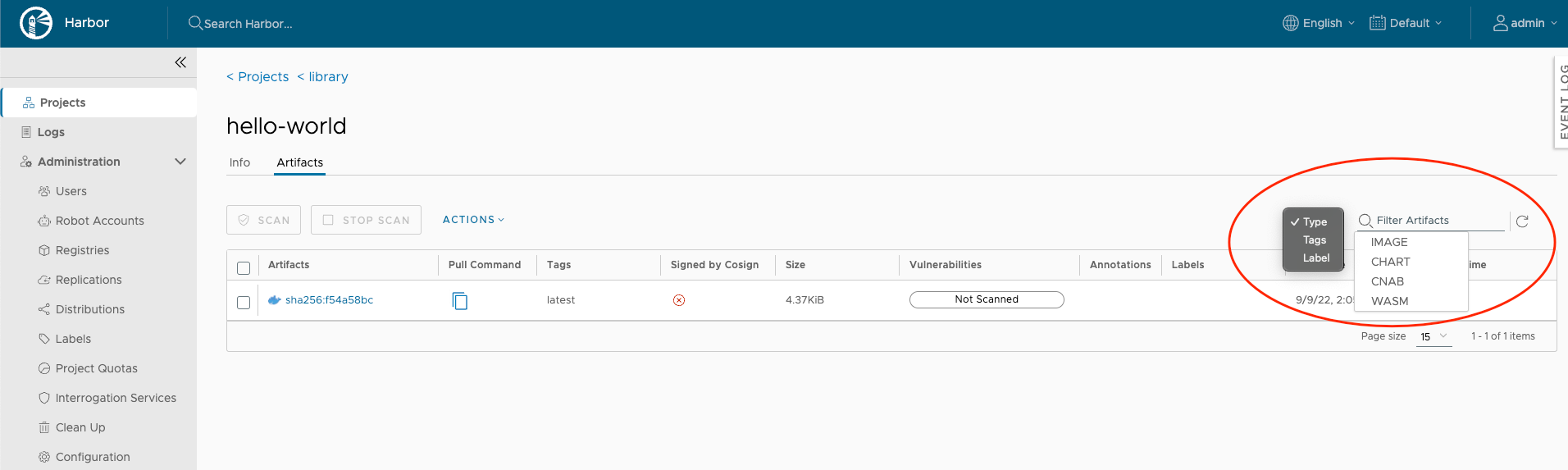This screenshot has height=470, width=1568.
Task: Click the red unsigned Cosign status icon
Action: (679, 300)
